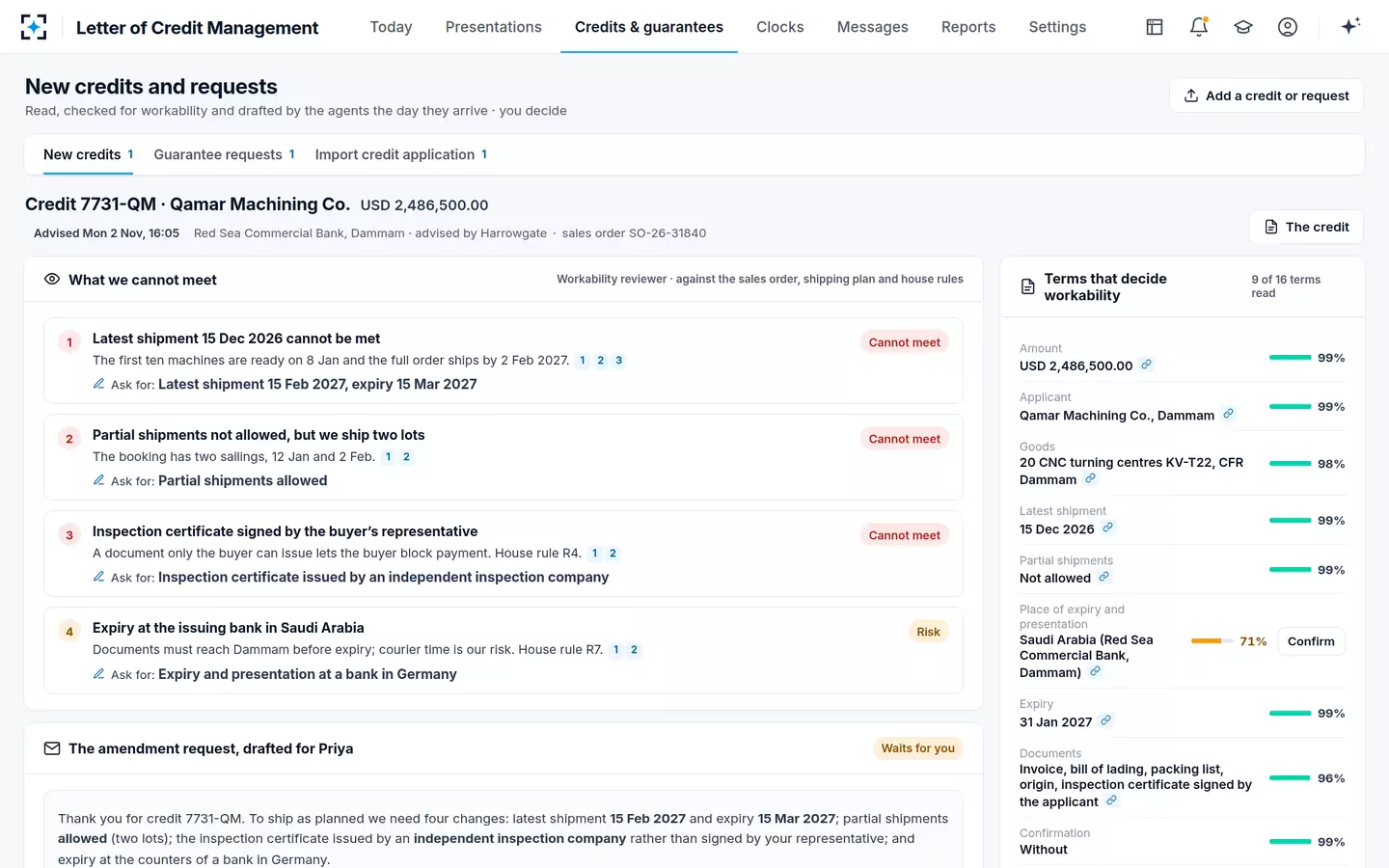Click the source link icon beside Applicant
Image resolution: width=1389 pixels, height=868 pixels.
(x=1228, y=414)
